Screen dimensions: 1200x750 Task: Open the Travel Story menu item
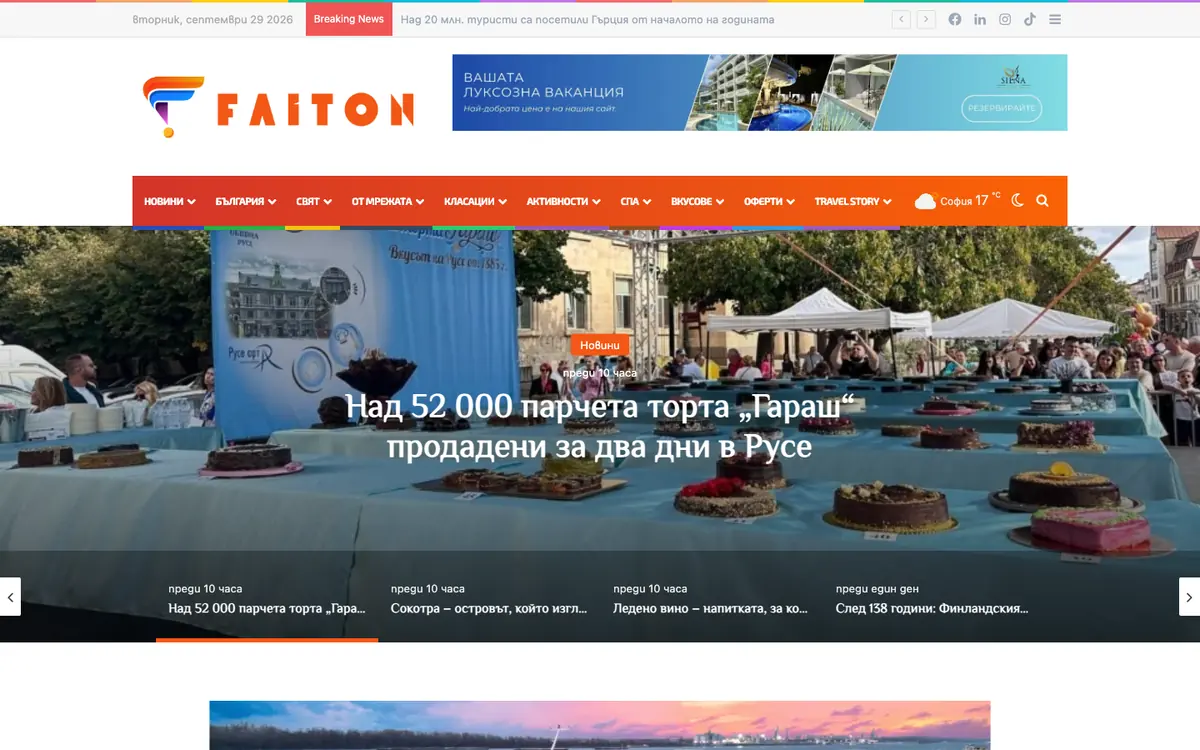click(852, 201)
